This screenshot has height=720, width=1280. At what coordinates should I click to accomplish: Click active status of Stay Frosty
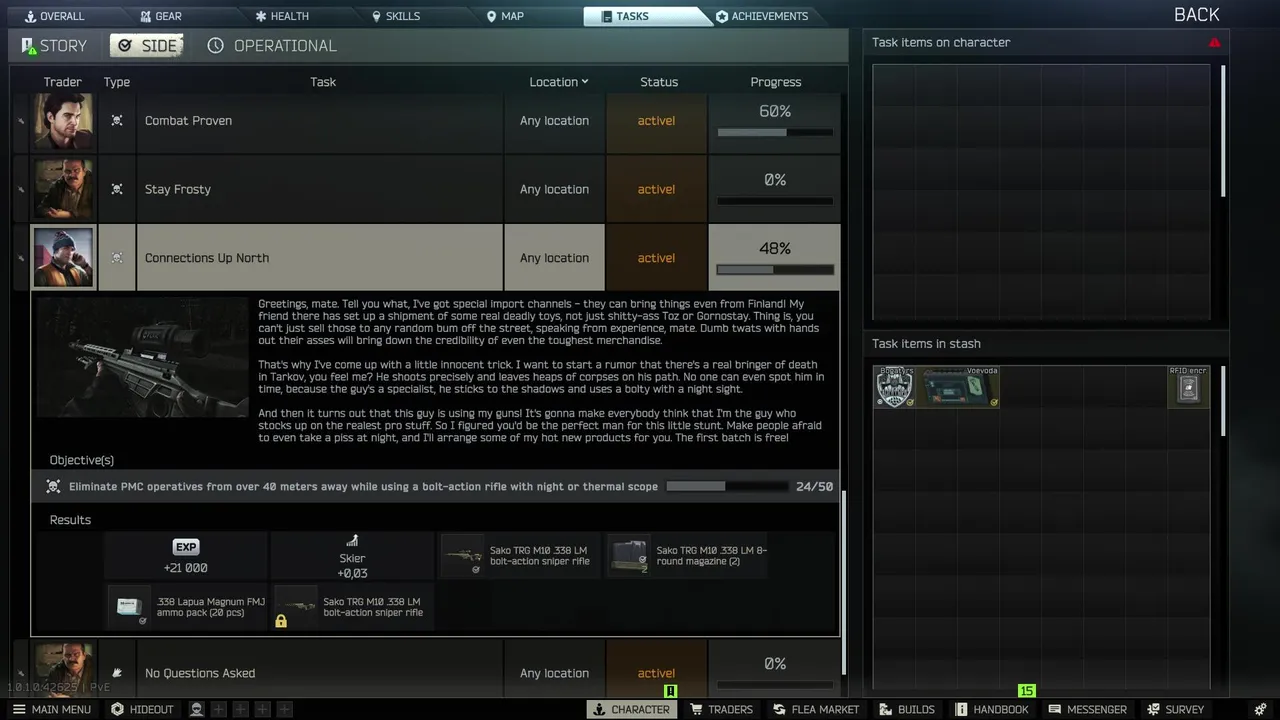pyautogui.click(x=656, y=189)
